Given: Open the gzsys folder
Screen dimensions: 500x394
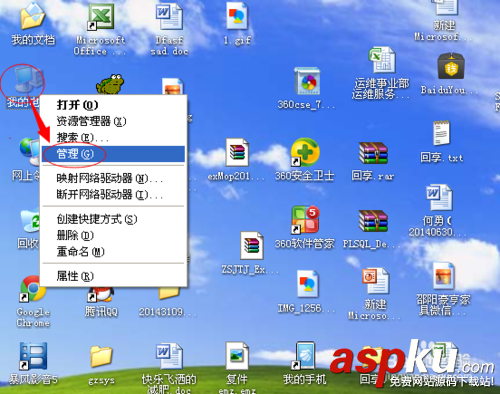Looking at the screenshot, I should click(101, 357).
